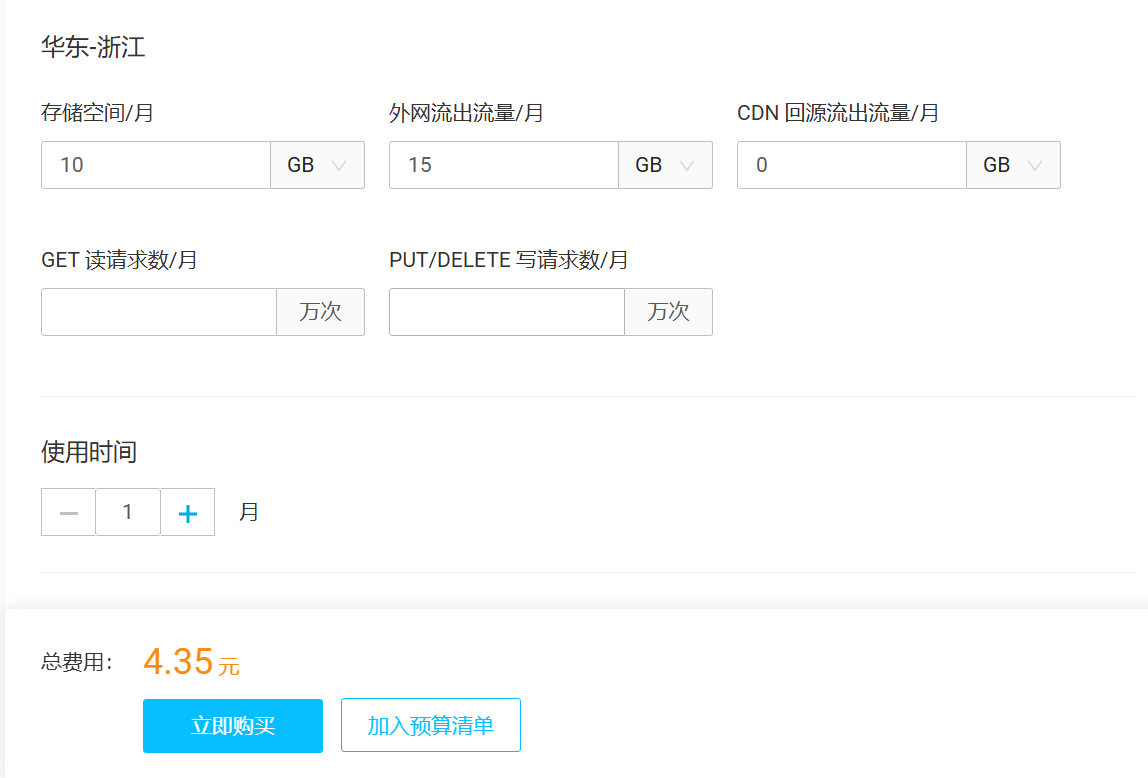The height and width of the screenshot is (778, 1148).
Task: Click the 月 unit text beside the stepper
Action: click(249, 512)
